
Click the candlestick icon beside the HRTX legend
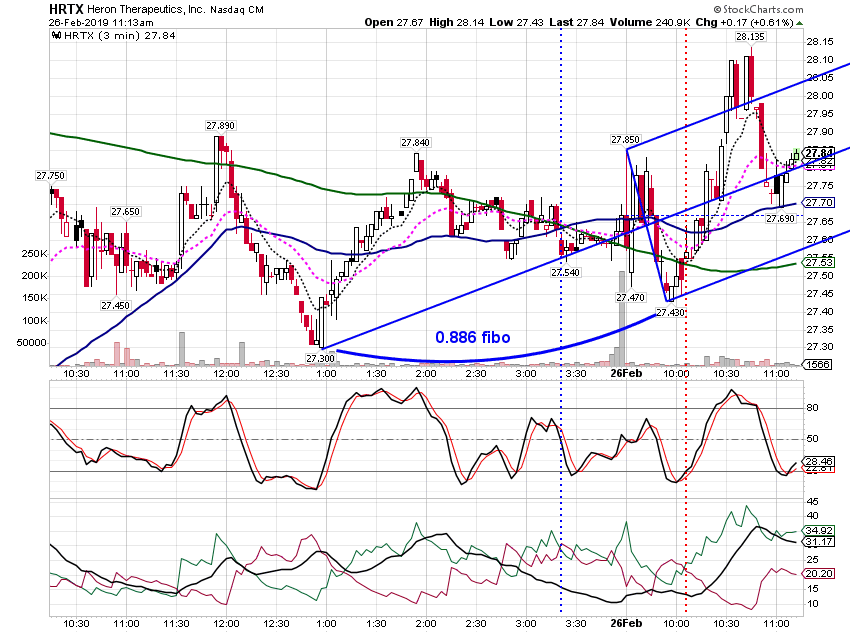coord(56,36)
